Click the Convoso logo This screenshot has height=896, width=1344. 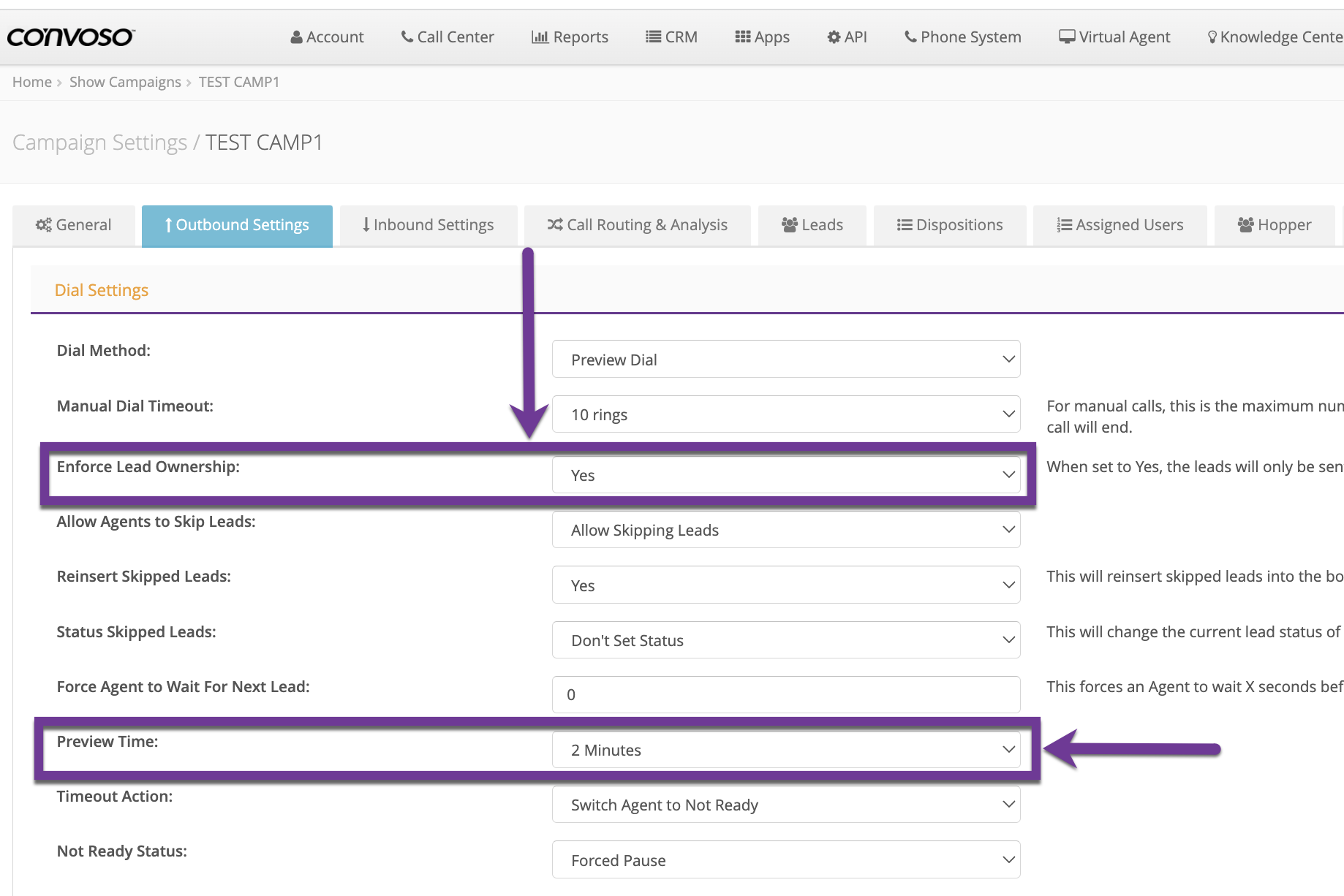tap(71, 37)
